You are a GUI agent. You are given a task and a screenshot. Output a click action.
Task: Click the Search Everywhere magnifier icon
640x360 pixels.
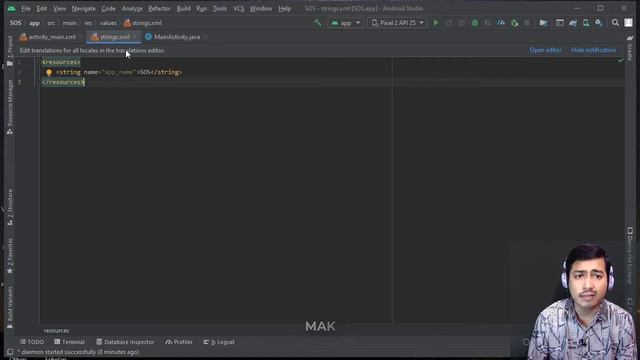click(615, 23)
